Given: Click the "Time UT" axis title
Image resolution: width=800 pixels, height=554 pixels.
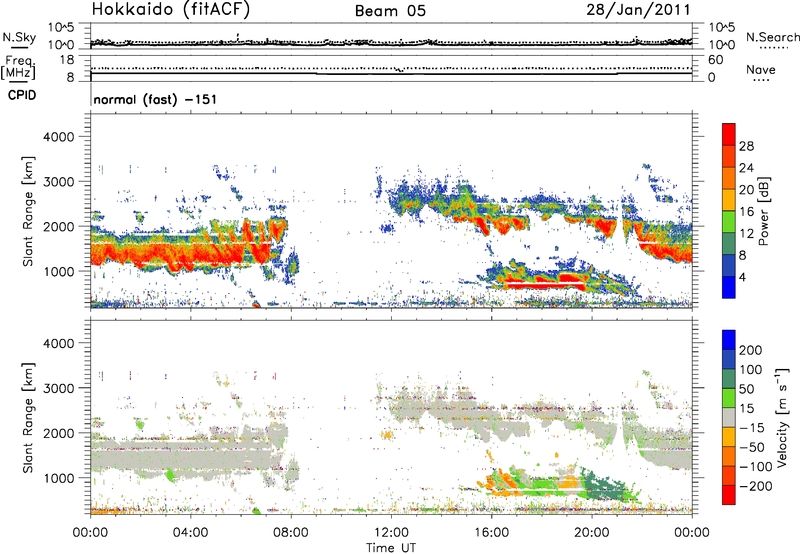Looking at the screenshot, I should pyautogui.click(x=391, y=547).
